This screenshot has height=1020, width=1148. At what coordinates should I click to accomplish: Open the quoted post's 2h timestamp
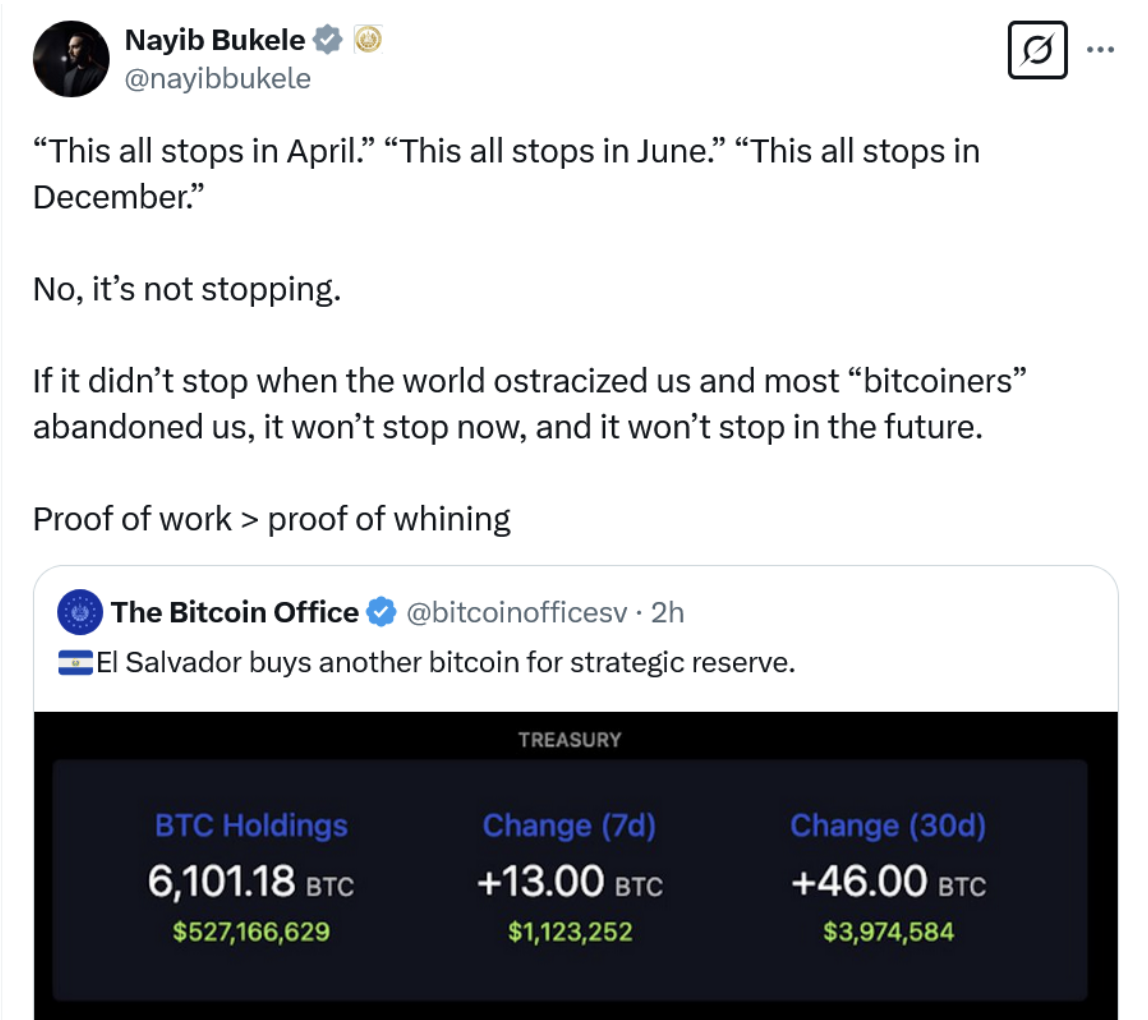[x=667, y=612]
